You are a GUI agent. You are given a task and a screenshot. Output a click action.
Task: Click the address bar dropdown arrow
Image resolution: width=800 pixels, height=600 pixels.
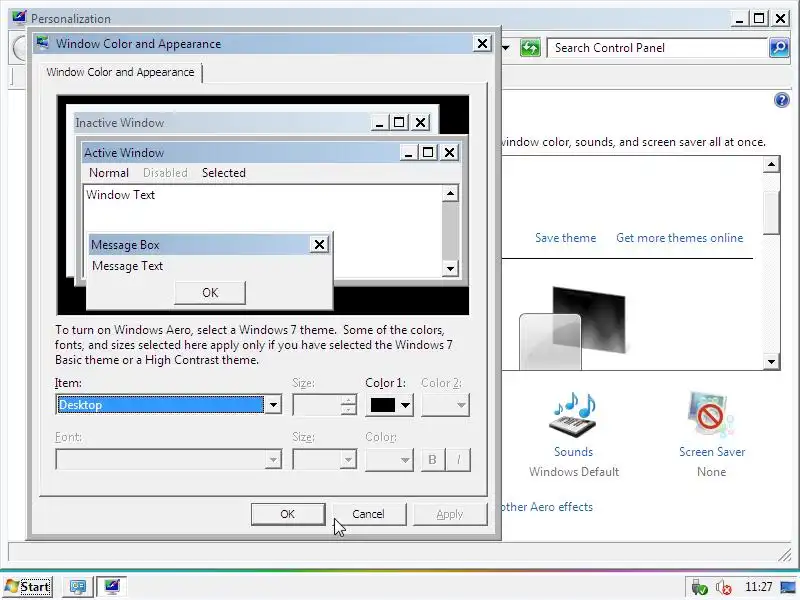pos(506,48)
